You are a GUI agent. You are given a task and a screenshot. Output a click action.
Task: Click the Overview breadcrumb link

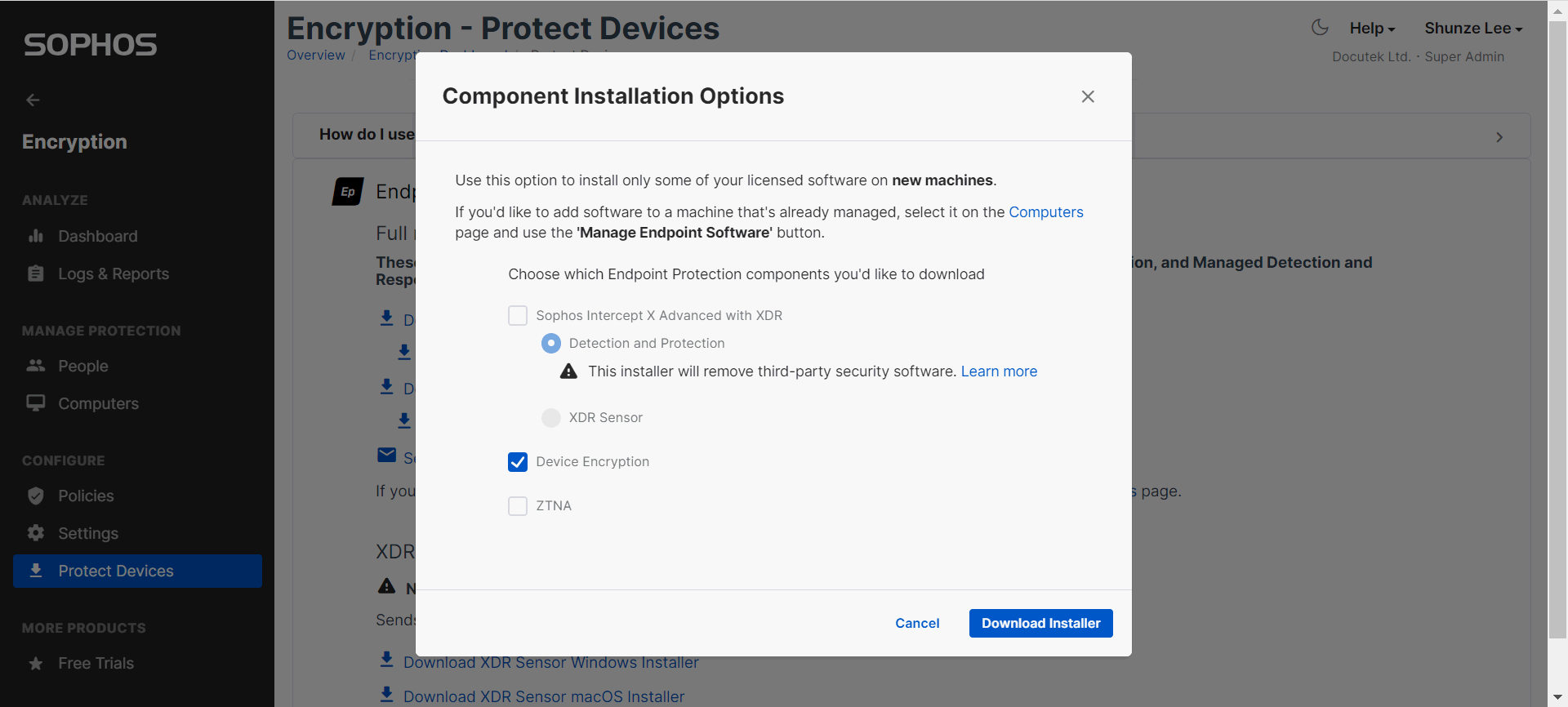point(316,55)
